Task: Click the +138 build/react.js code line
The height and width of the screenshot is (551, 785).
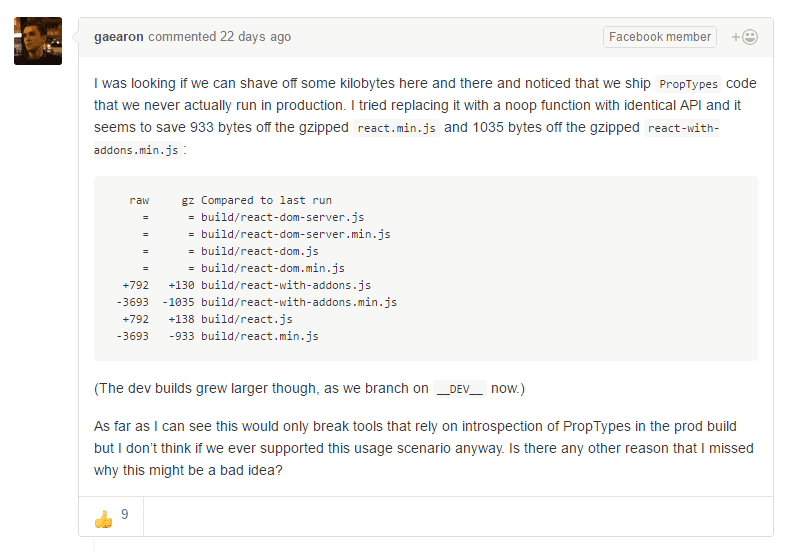Action: click(x=207, y=319)
